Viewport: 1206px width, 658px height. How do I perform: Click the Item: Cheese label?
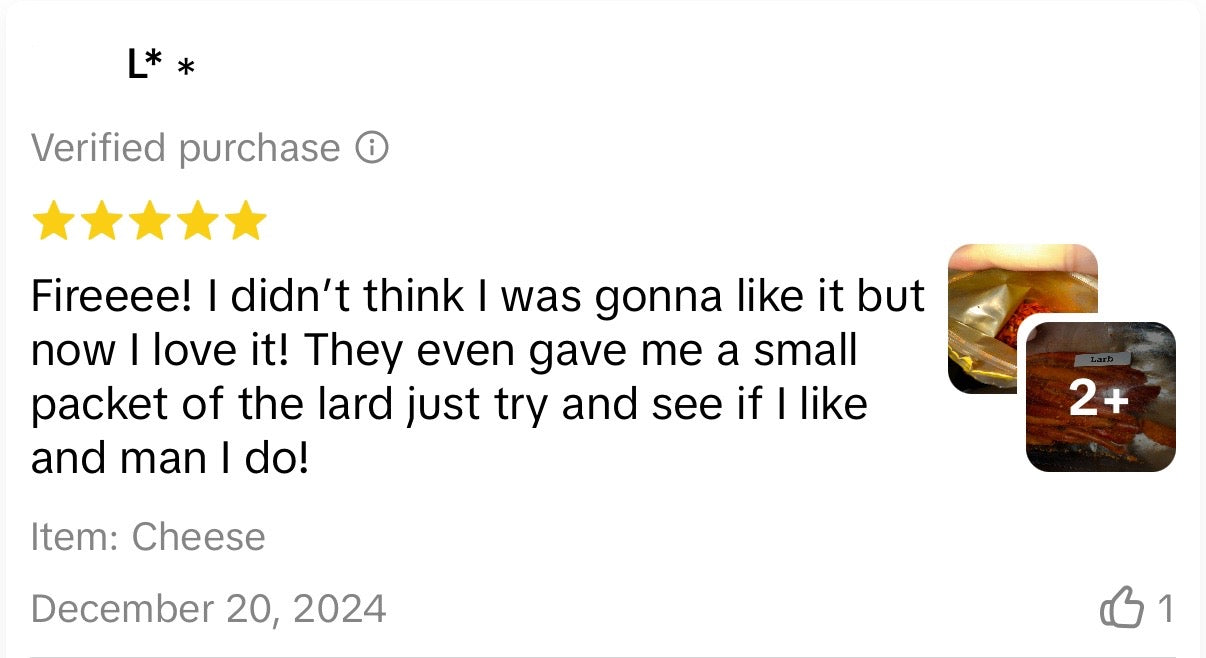(148, 538)
